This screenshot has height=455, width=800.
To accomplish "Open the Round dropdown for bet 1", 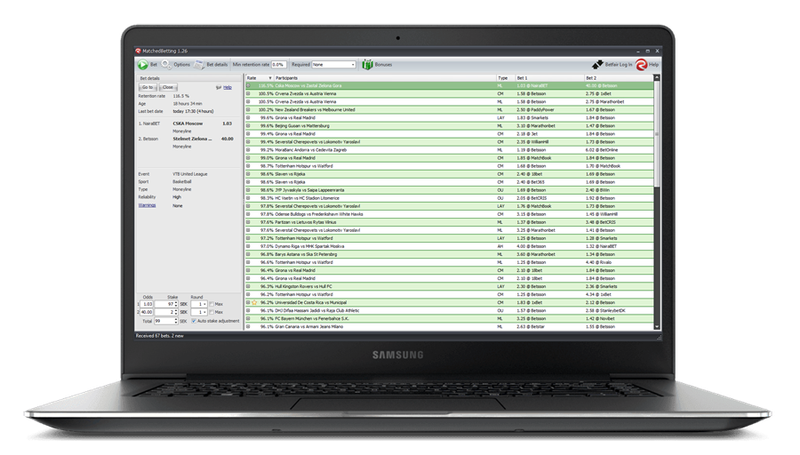I will (x=199, y=304).
